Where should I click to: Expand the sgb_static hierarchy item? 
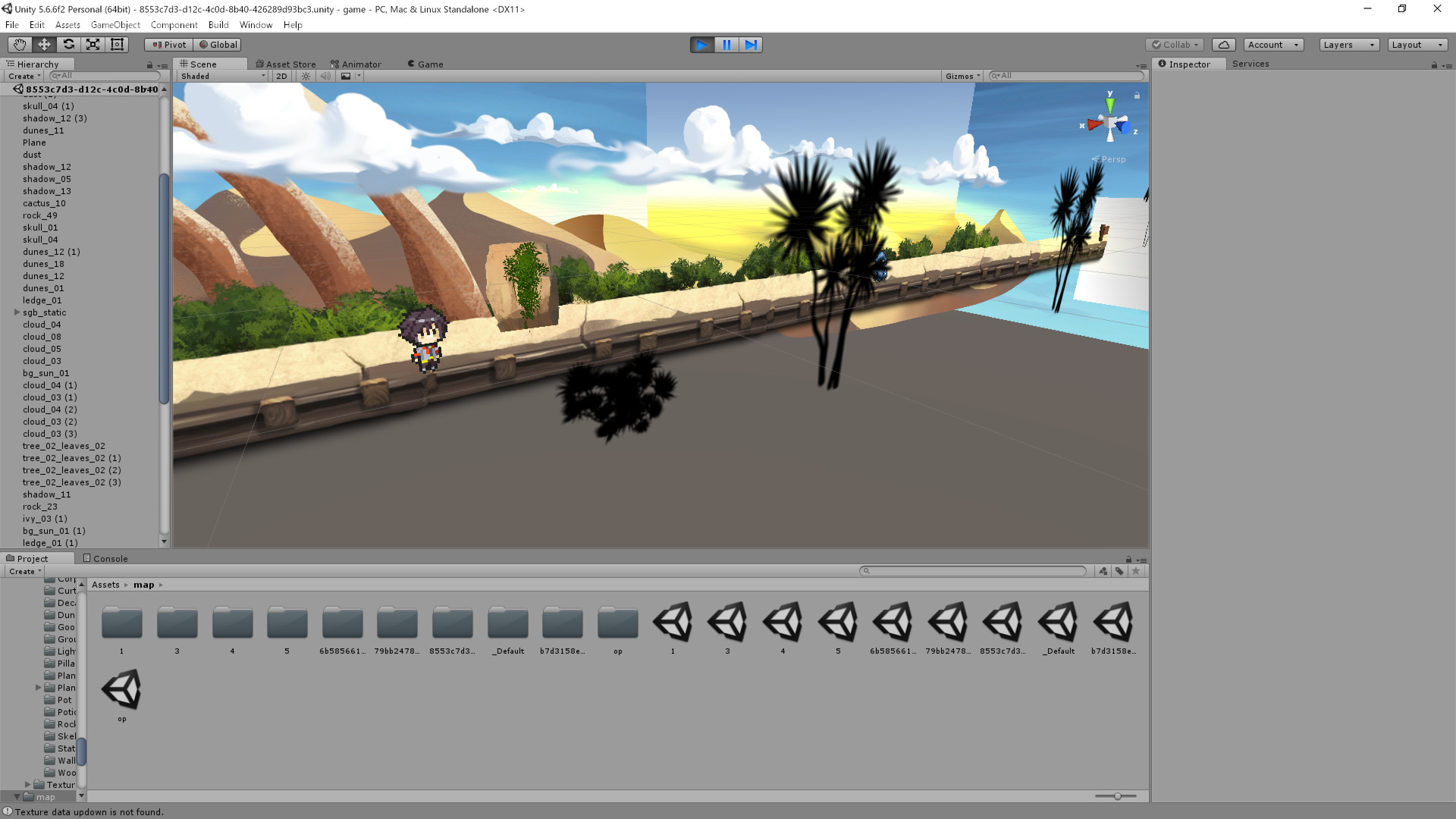coord(17,312)
